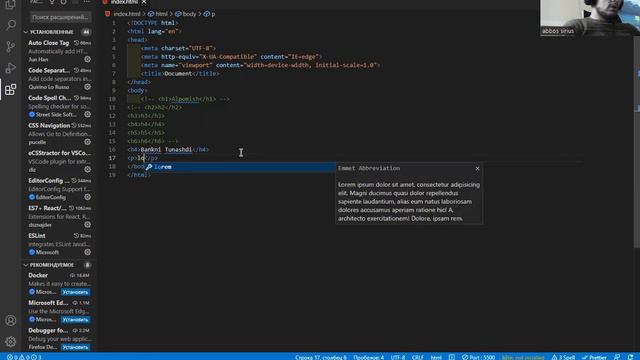The image size is (640, 360).
Task: Click the html language mode status item
Action: pos(436,357)
